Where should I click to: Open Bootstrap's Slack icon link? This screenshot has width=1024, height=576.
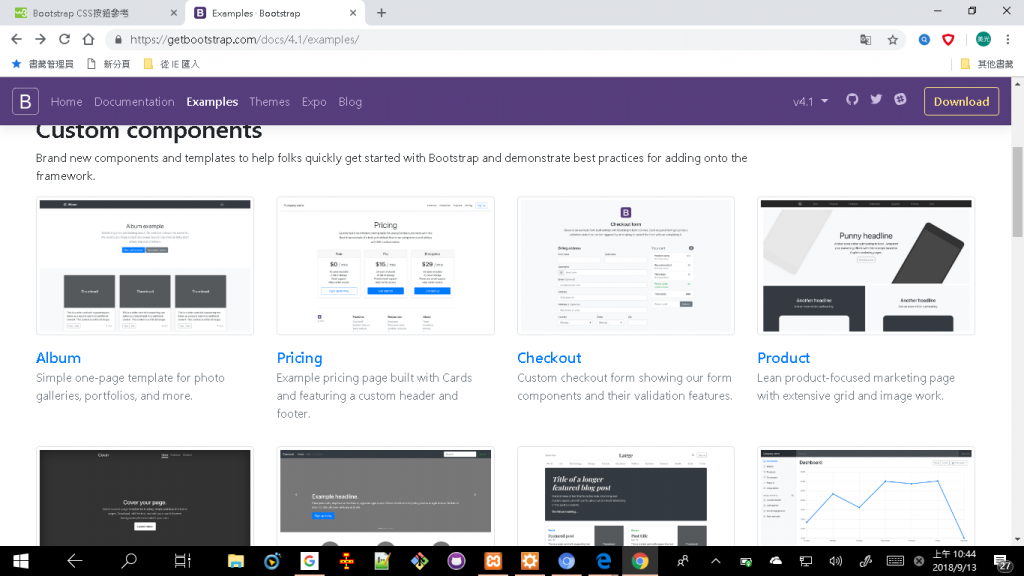[900, 99]
